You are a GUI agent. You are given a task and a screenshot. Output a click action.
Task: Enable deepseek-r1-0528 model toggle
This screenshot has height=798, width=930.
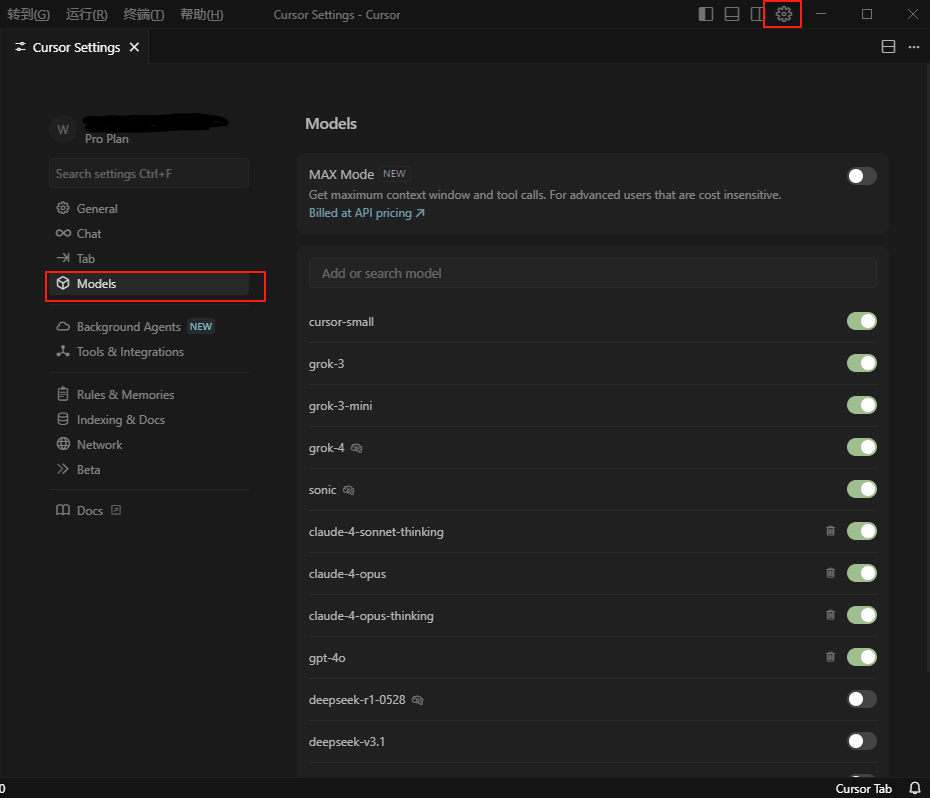pos(862,700)
